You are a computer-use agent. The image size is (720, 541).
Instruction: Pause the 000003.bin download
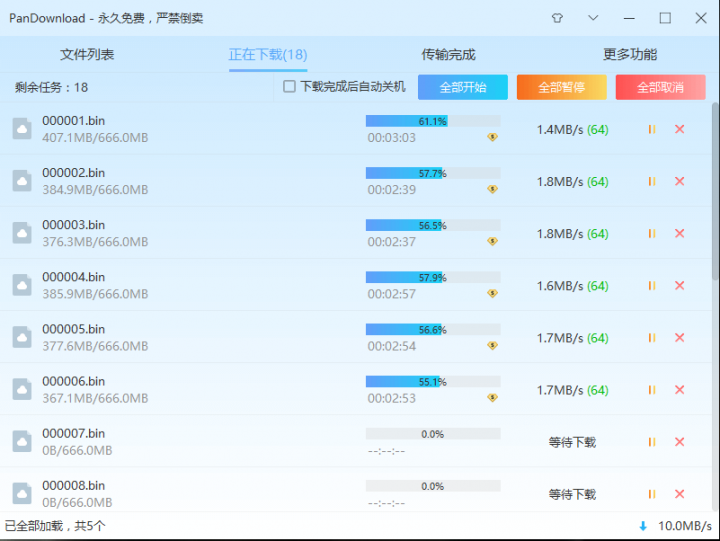pyautogui.click(x=652, y=234)
